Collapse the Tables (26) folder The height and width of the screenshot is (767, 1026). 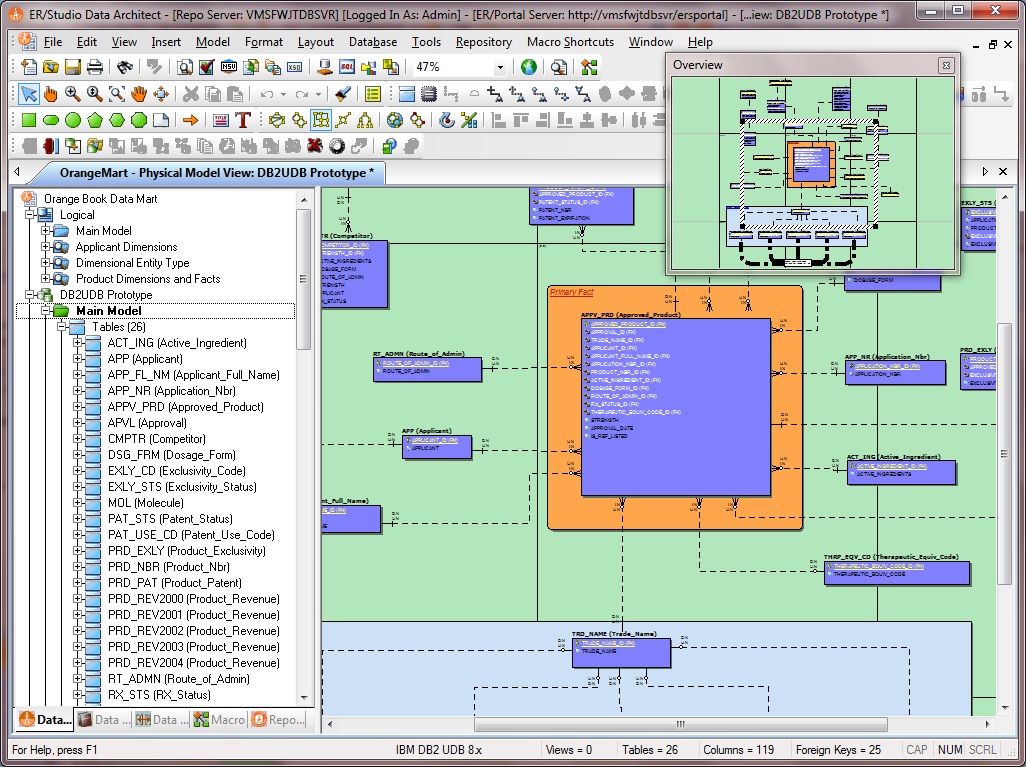click(62, 326)
